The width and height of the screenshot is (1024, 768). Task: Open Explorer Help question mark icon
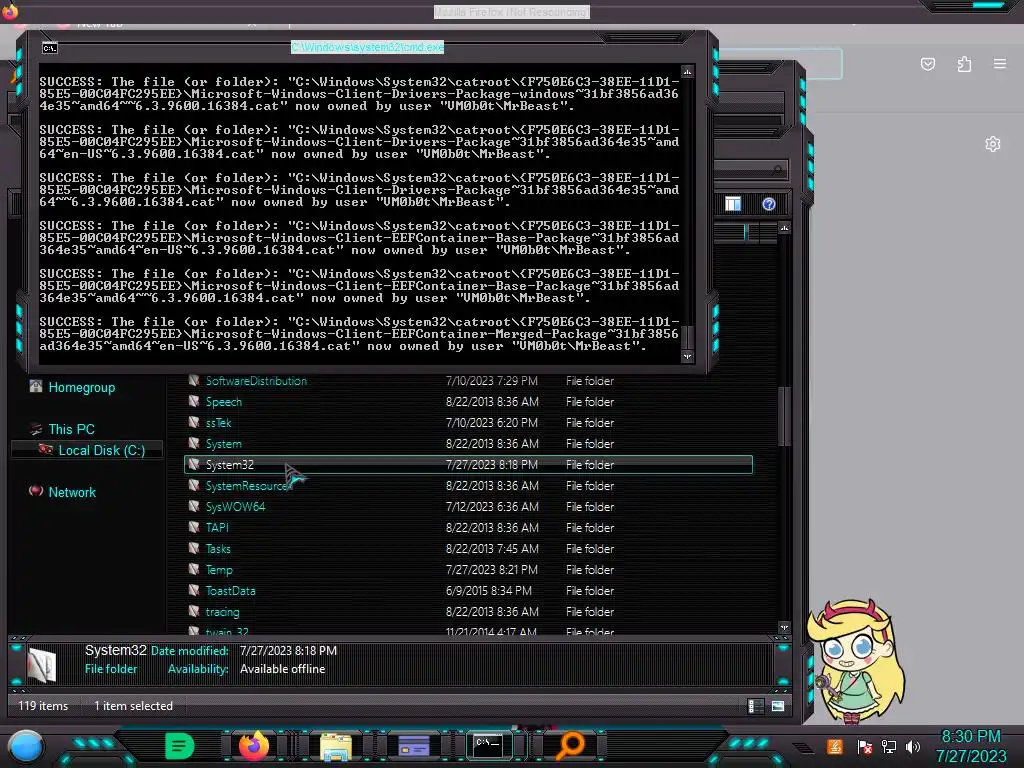tap(769, 204)
